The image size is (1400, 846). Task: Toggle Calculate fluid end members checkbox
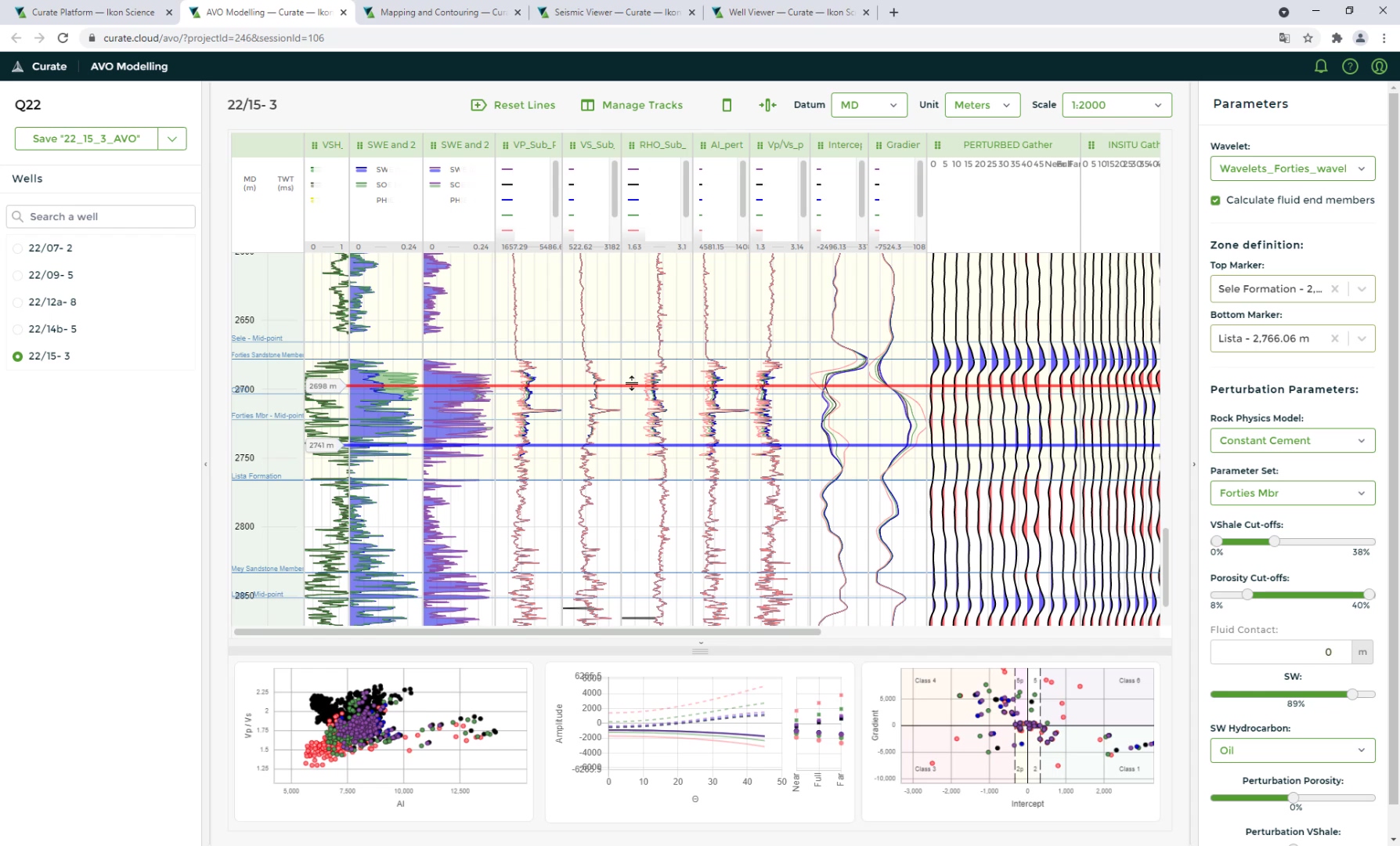[1215, 201]
